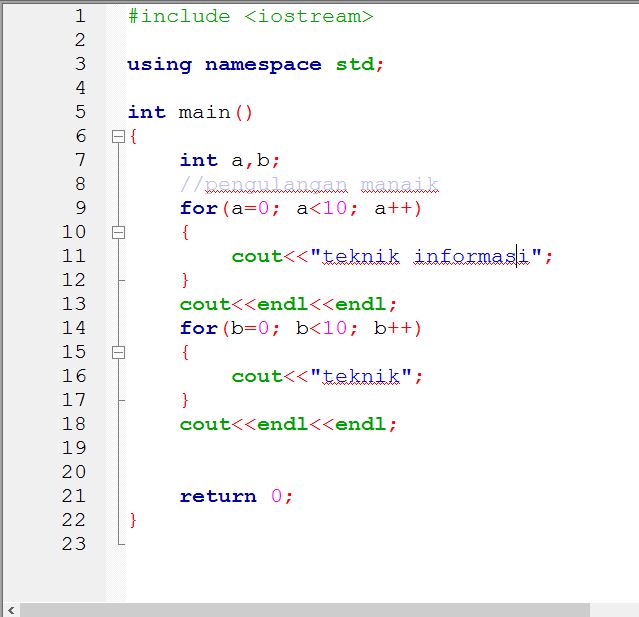
Task: Click 'cout<<endl<<endl;' on line 13
Action: tap(288, 304)
